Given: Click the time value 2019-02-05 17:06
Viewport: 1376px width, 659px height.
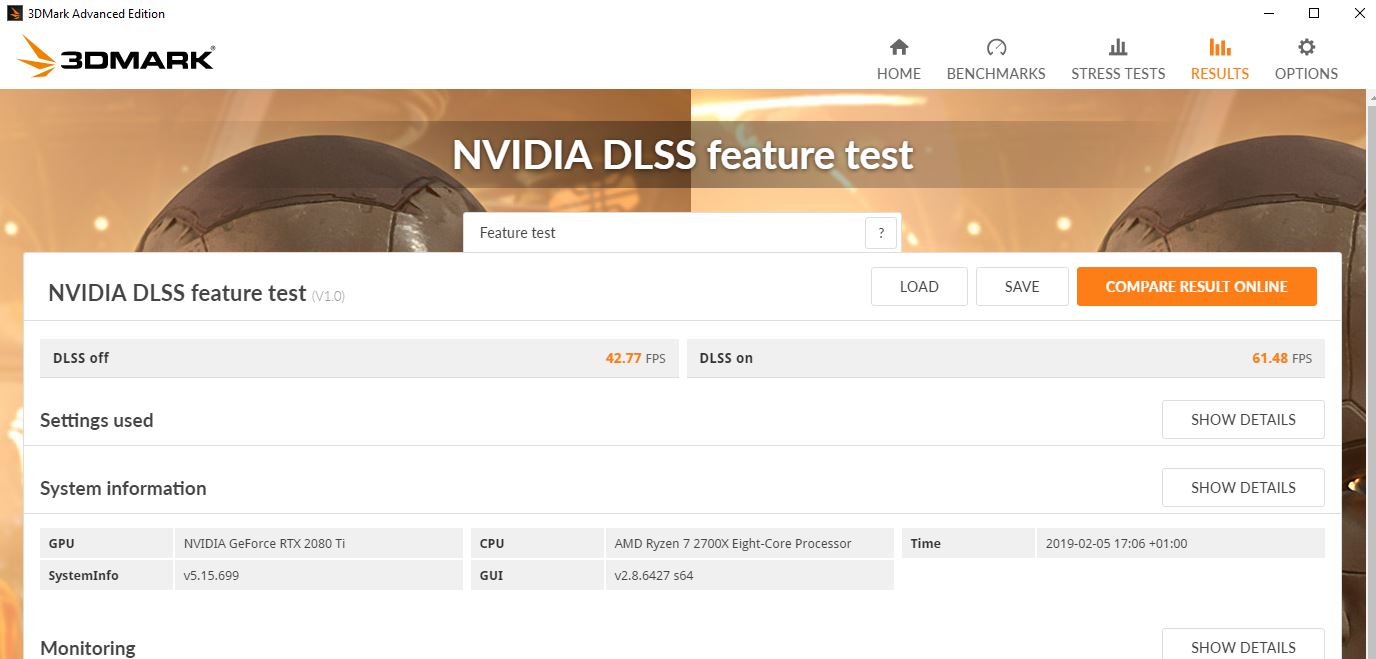Looking at the screenshot, I should tap(1180, 544).
